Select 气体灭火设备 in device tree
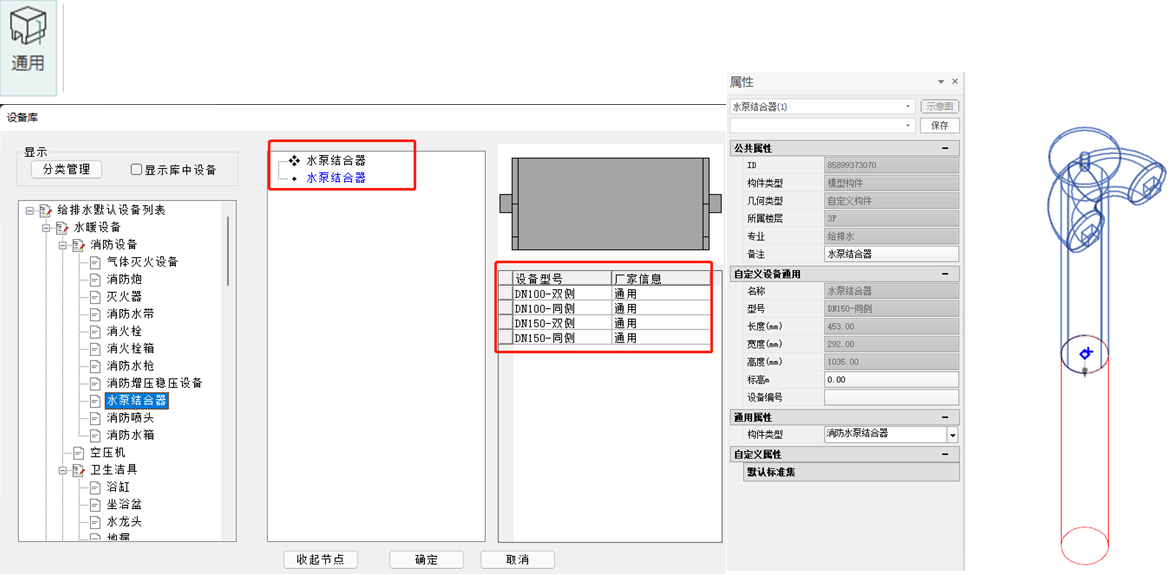Image resolution: width=1173 pixels, height=575 pixels. click(x=142, y=262)
